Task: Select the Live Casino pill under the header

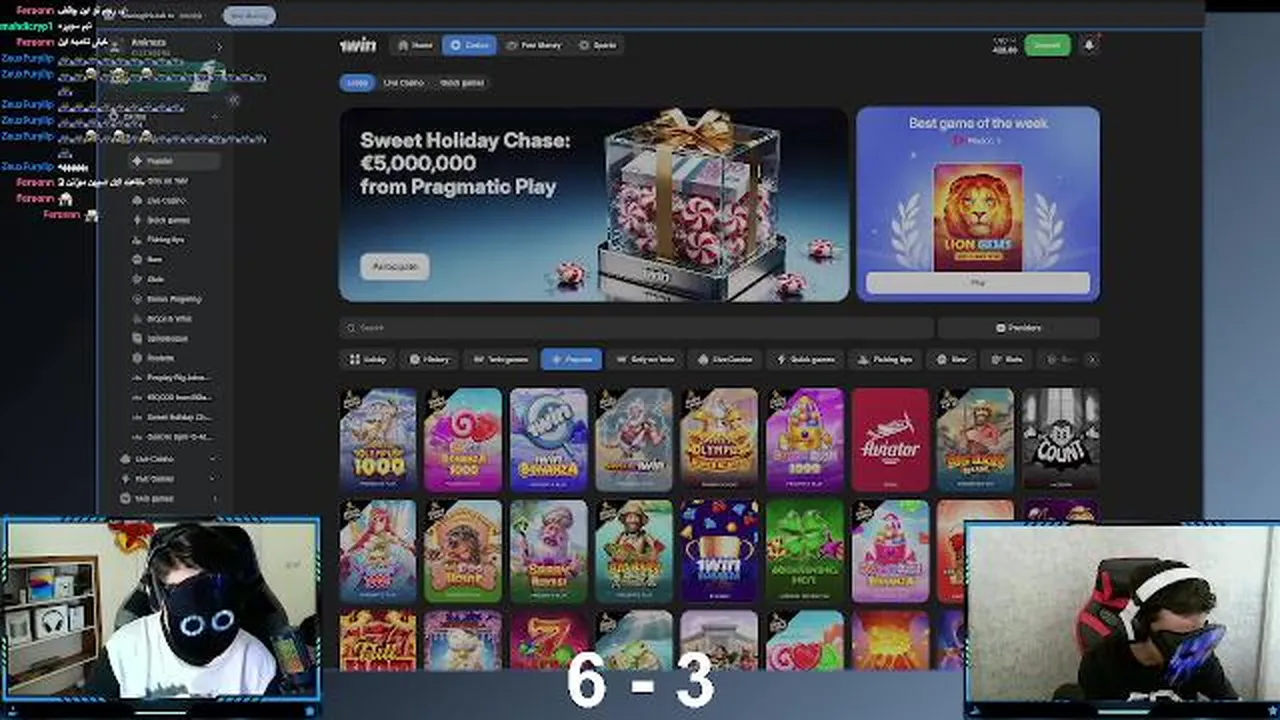Action: [x=404, y=83]
